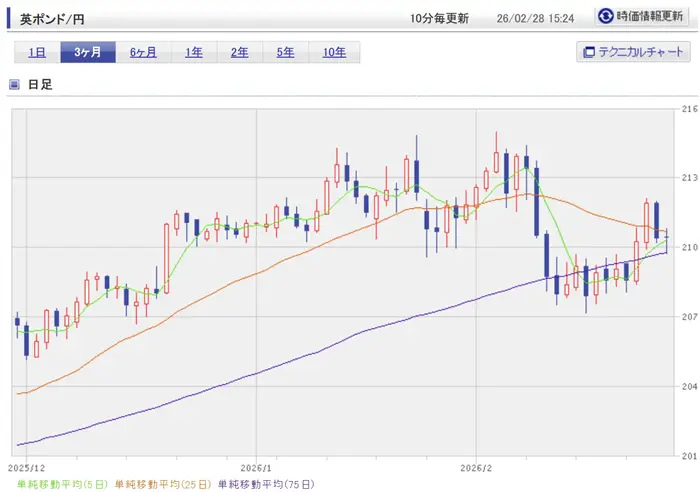This screenshot has width=700, height=492.
Task: Select the 1日 period tab
Action: [37, 52]
